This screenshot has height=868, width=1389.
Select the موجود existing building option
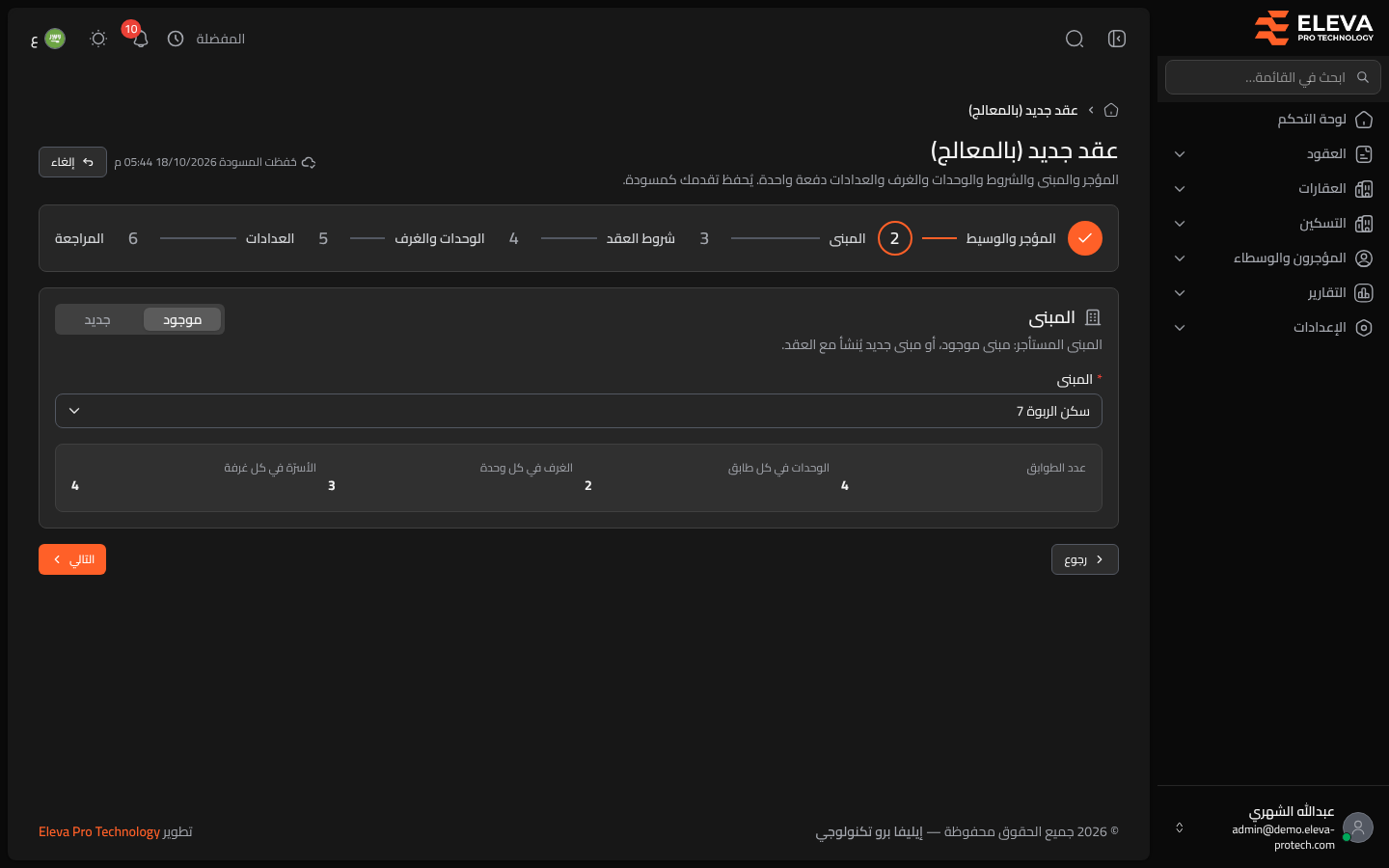182,319
